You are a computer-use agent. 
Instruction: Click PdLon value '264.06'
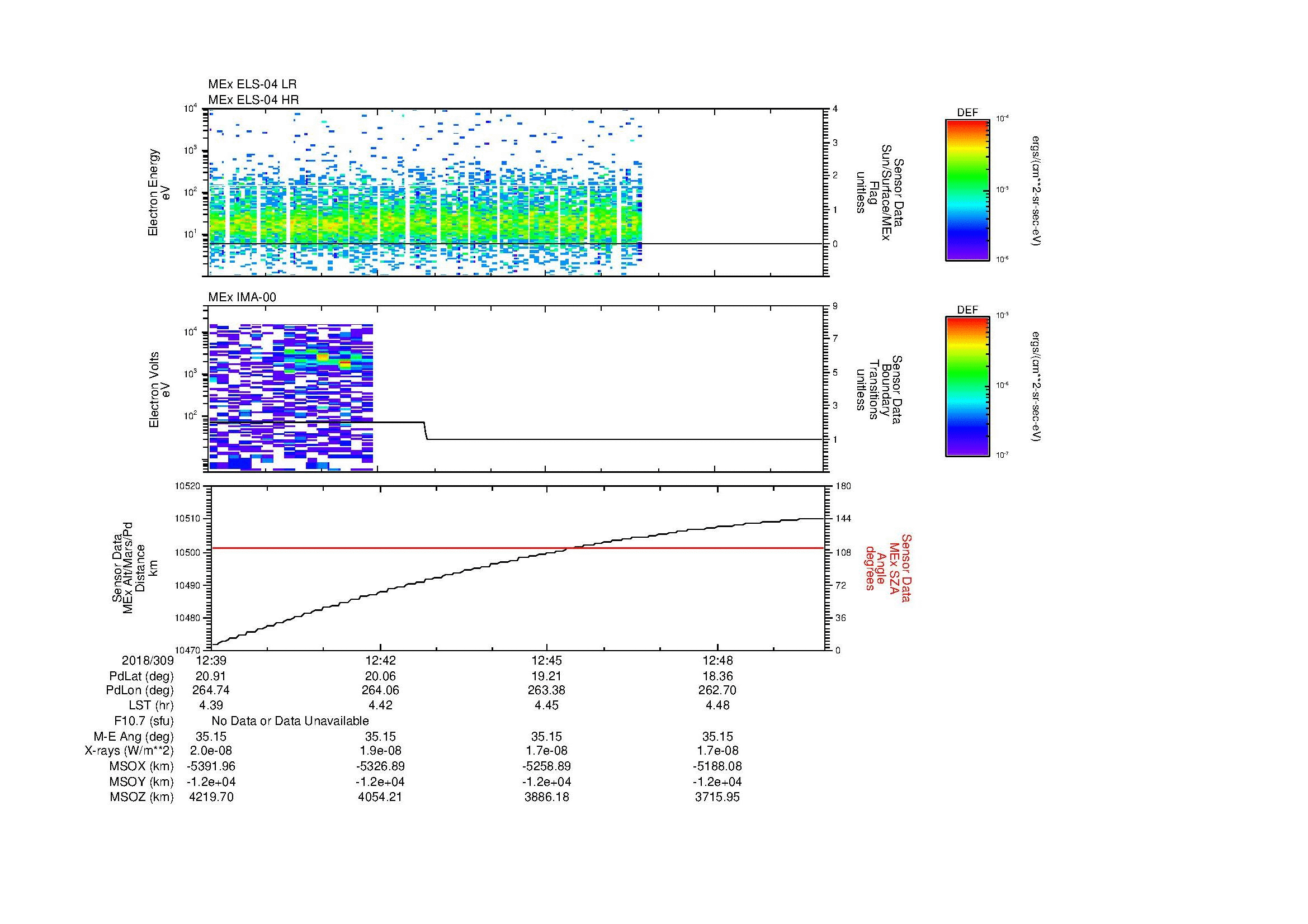point(381,690)
